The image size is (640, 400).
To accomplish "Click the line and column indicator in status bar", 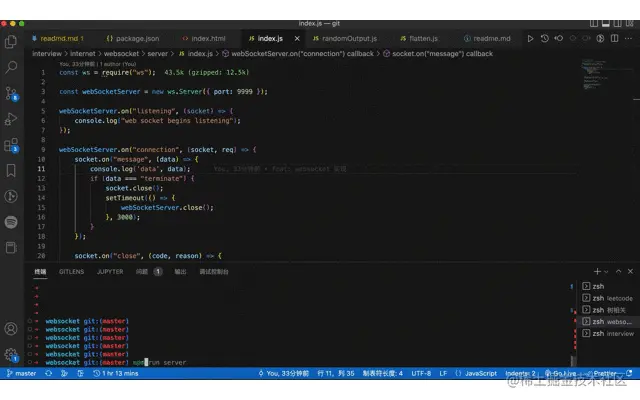I will coord(336,373).
